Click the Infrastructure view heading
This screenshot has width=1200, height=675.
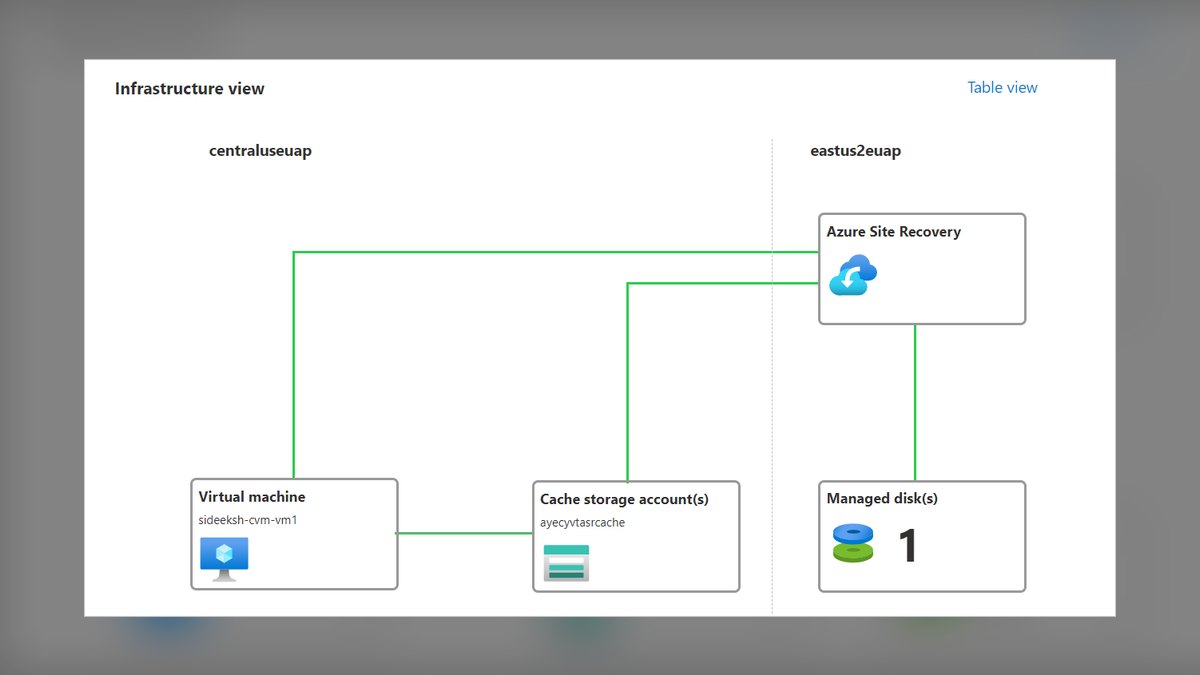point(190,88)
